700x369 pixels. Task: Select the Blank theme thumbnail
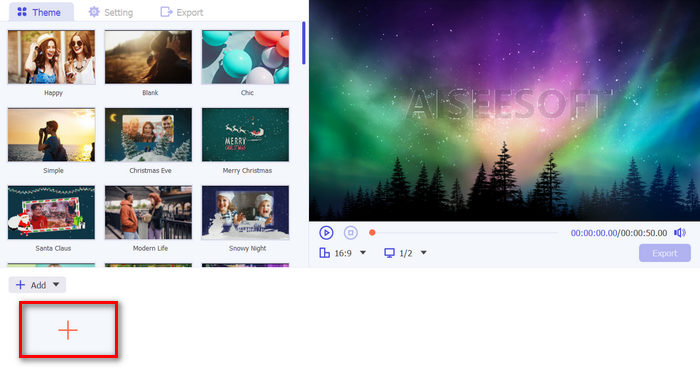pos(148,57)
